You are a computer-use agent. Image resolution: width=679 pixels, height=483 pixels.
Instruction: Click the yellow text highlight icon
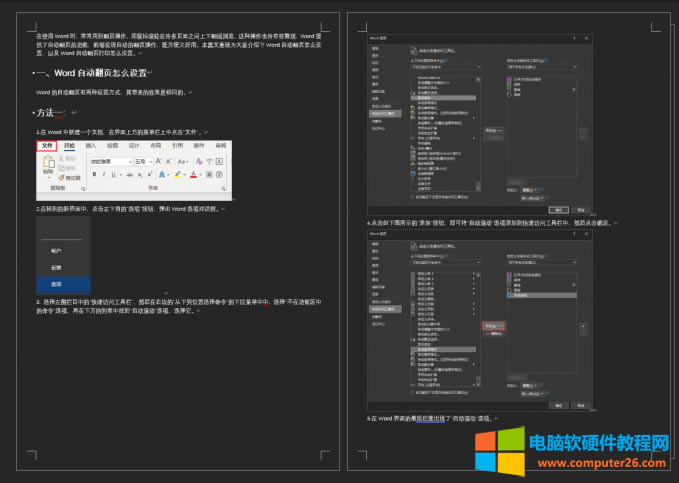[x=177, y=174]
